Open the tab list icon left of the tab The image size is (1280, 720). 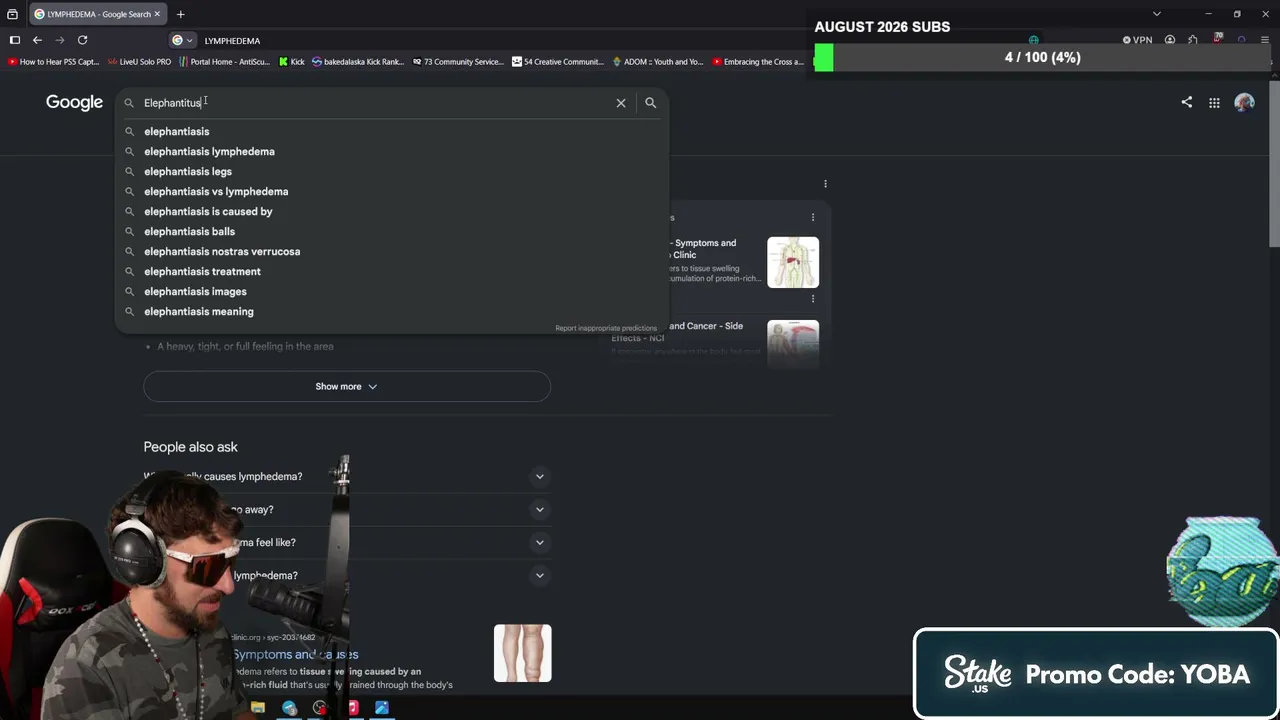(x=12, y=14)
